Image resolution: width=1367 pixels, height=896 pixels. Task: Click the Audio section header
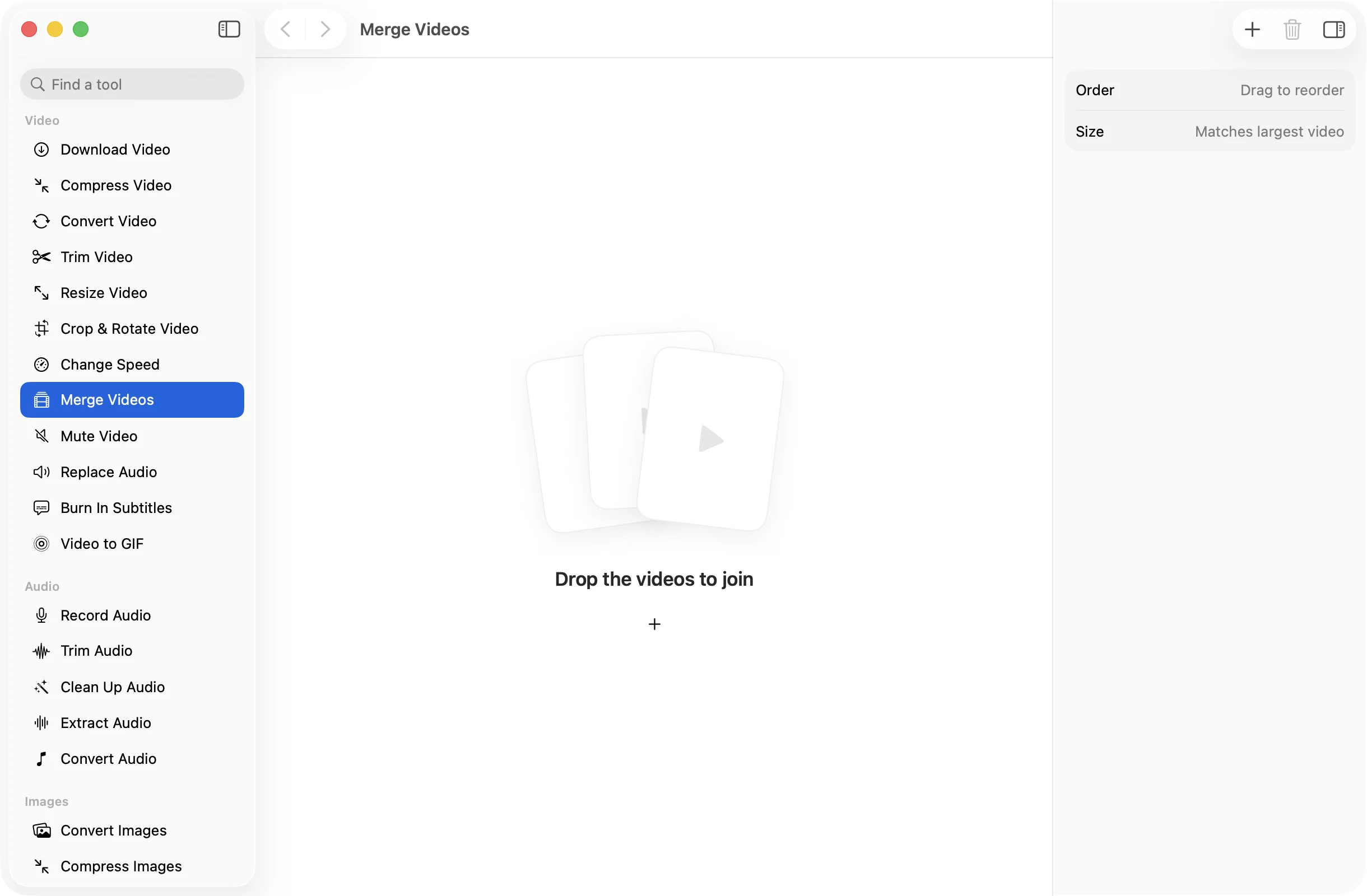pyautogui.click(x=42, y=586)
